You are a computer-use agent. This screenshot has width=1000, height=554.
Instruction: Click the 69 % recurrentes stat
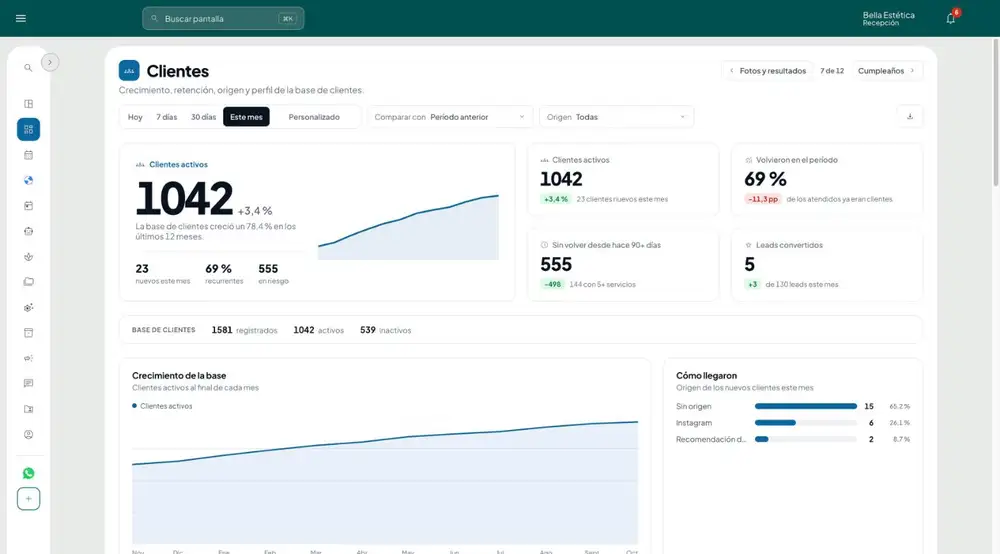click(224, 273)
